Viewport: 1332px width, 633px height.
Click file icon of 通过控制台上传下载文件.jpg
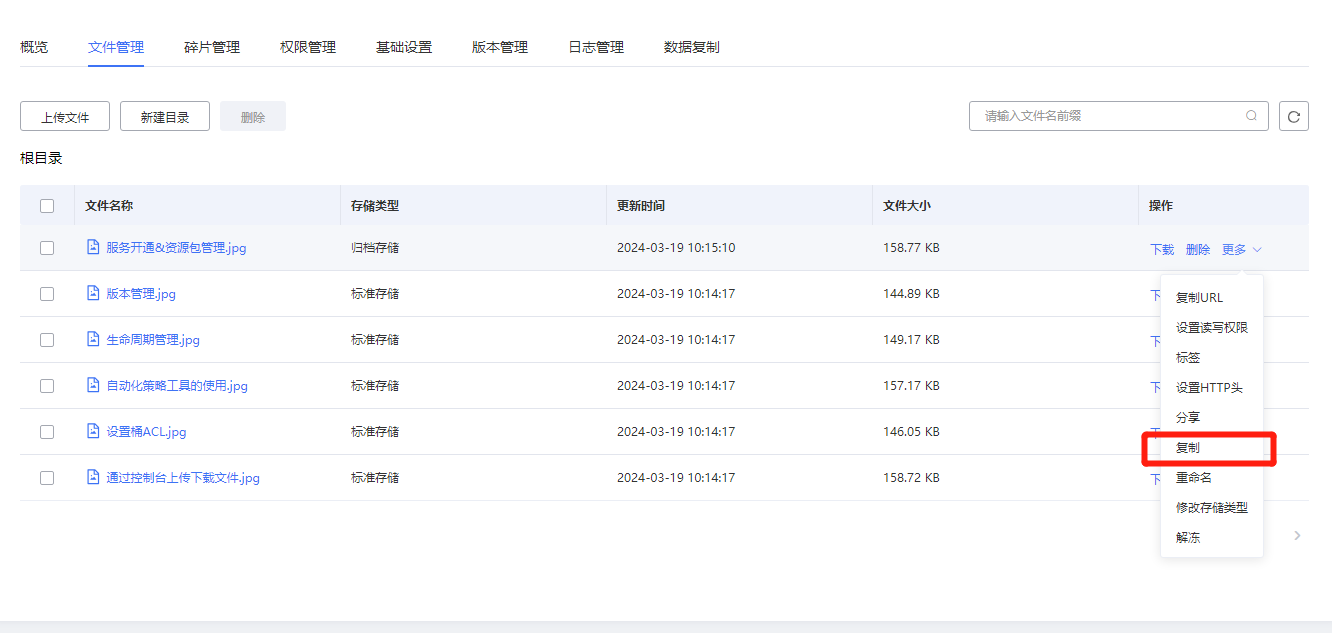pyautogui.click(x=93, y=477)
